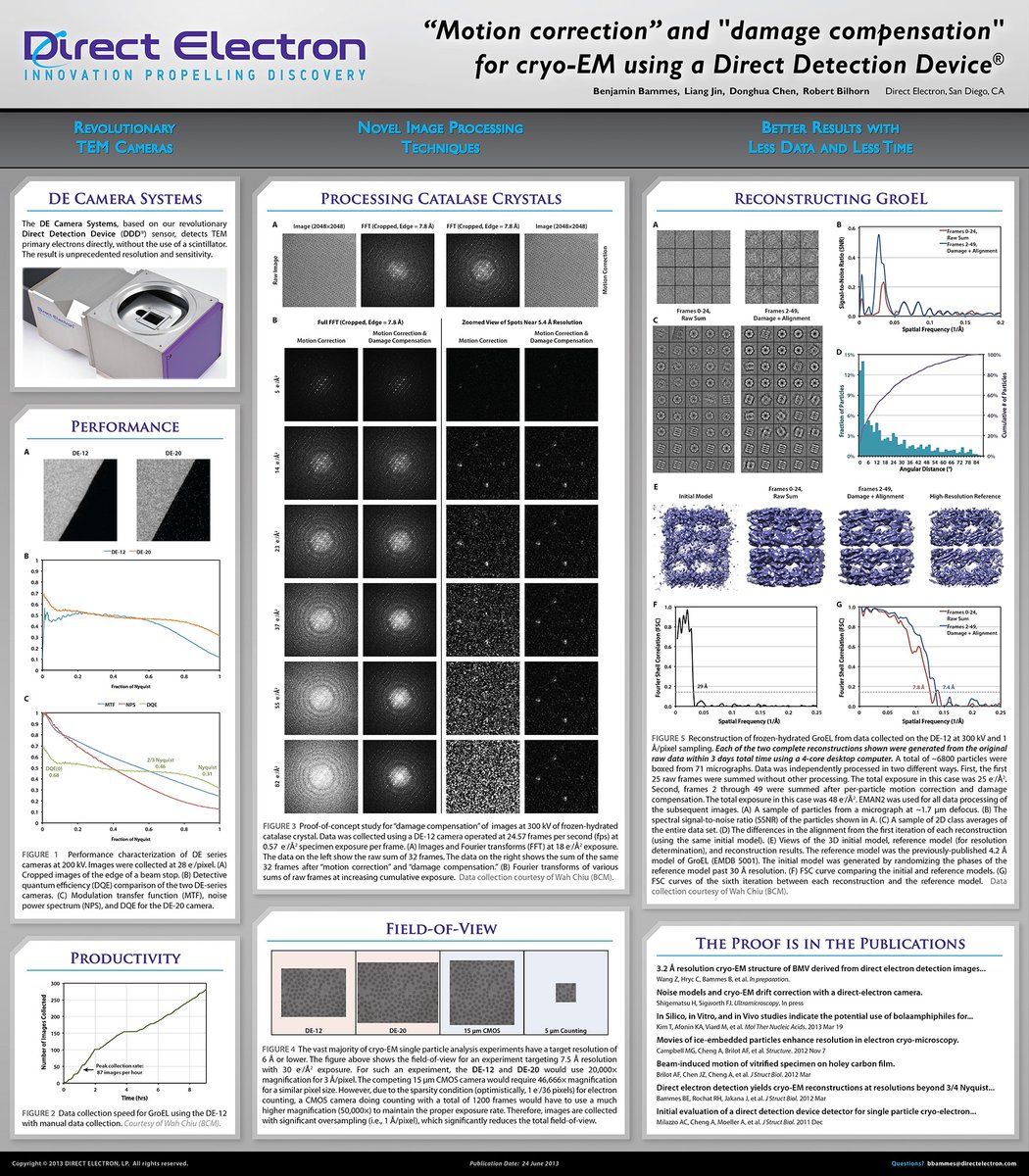Click the 'Publication Date: 24 June 2013' footer text
The image size is (1029, 1176).
click(515, 1163)
